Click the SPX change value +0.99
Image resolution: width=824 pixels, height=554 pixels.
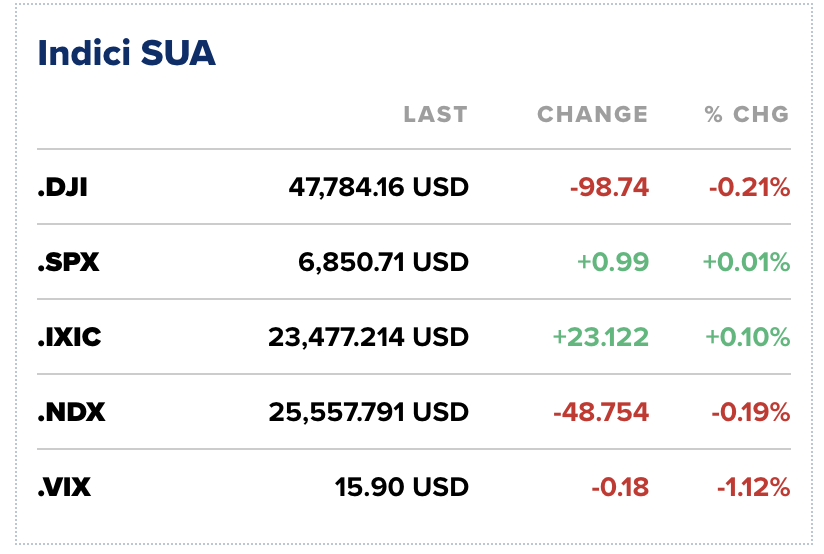613,262
